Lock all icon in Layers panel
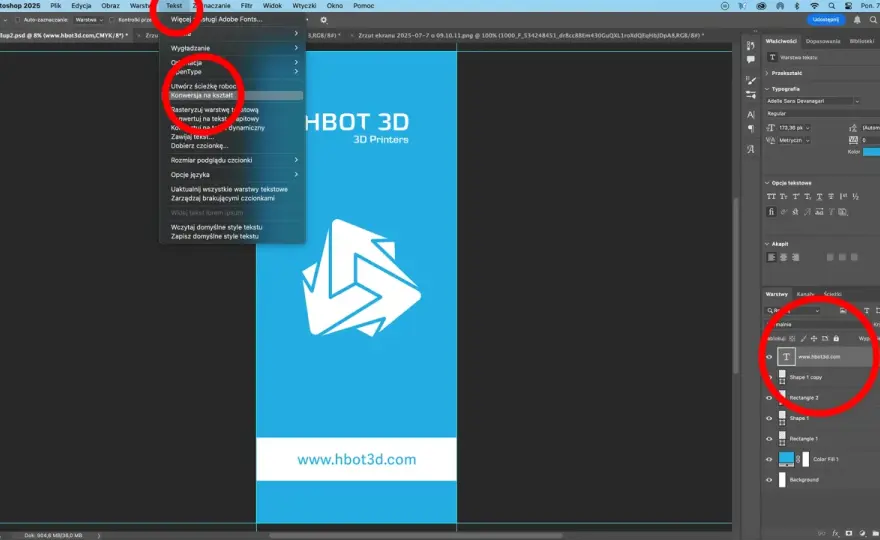Viewport: 880px width, 540px height. point(836,338)
